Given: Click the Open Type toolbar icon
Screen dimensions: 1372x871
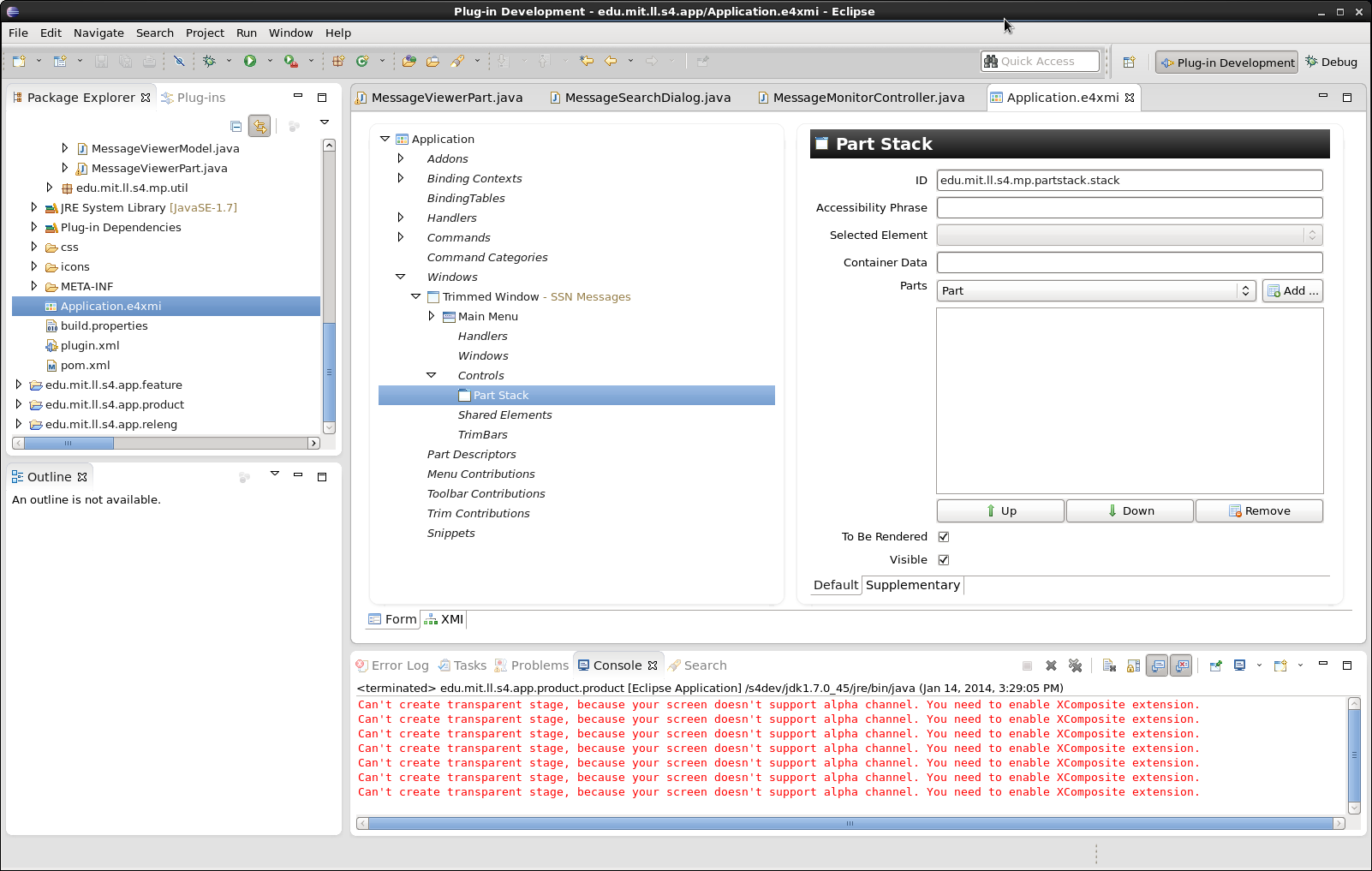Looking at the screenshot, I should (409, 61).
